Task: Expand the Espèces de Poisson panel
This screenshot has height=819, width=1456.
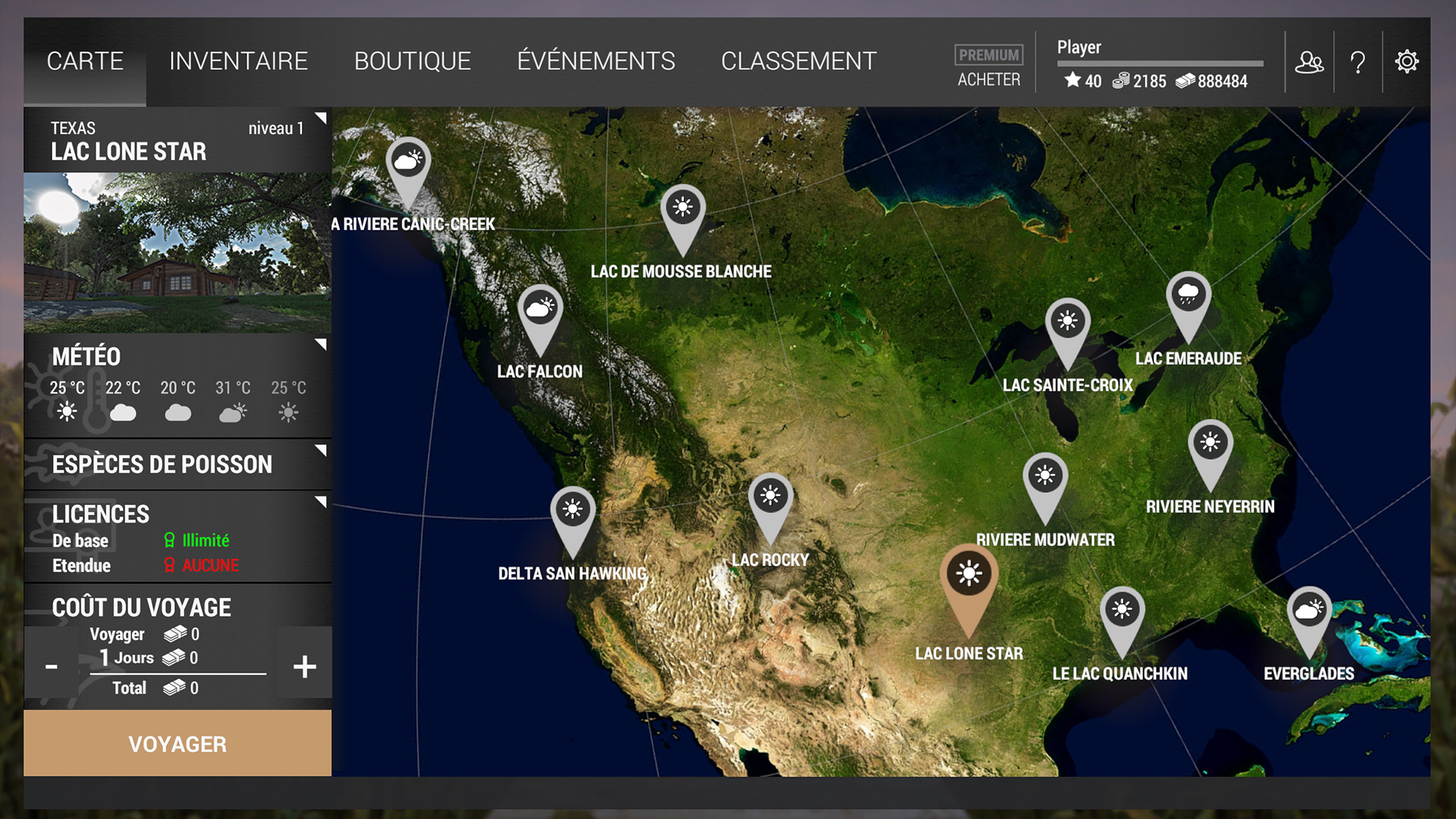Action: click(320, 450)
